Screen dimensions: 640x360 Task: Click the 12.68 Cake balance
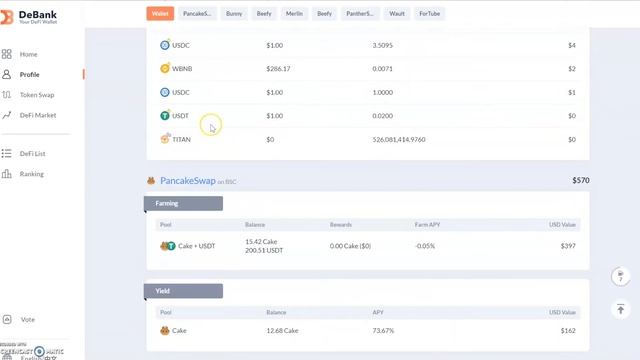[x=282, y=331]
